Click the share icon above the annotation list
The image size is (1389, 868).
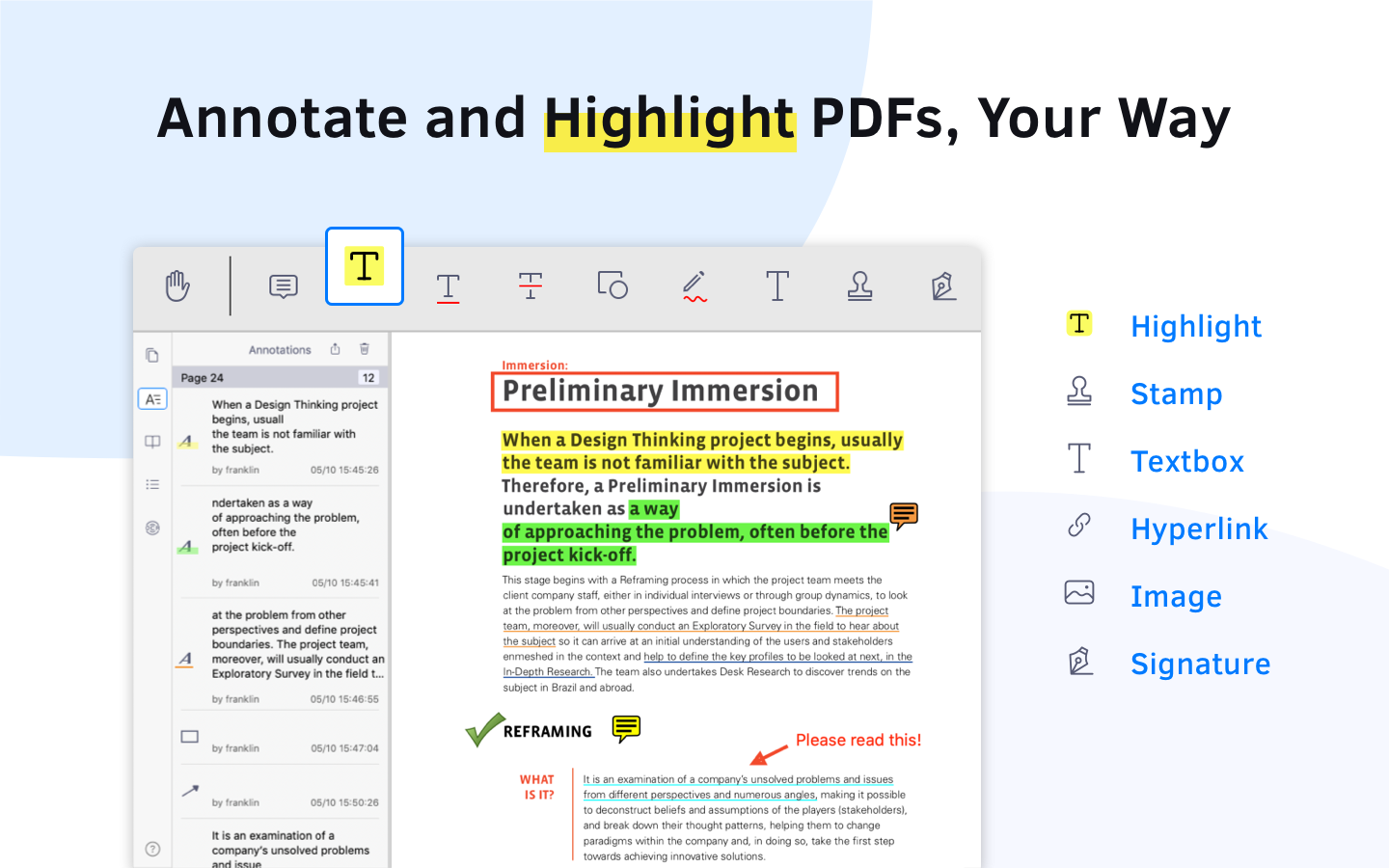[x=335, y=349]
